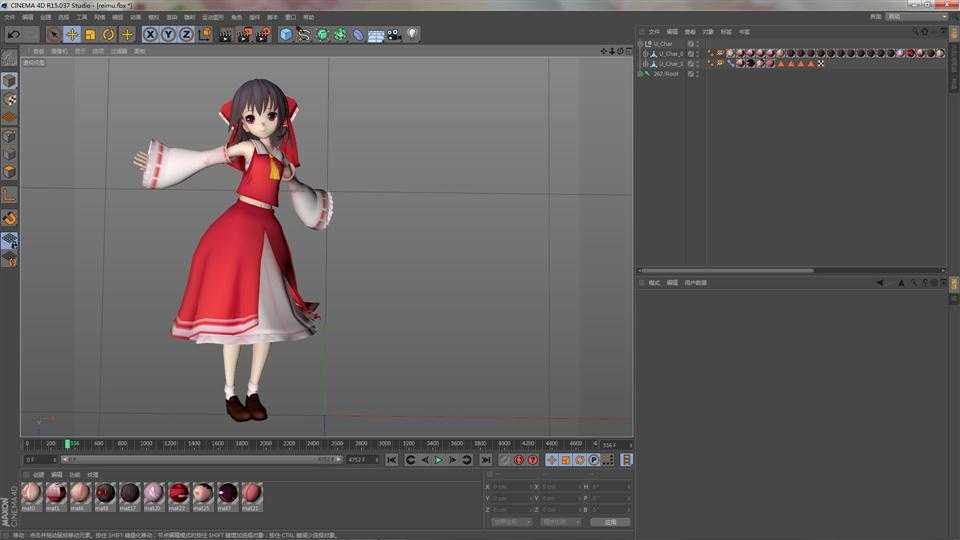Click the Object Manager horizontal scrollbar
The image size is (960, 540).
pos(727,270)
